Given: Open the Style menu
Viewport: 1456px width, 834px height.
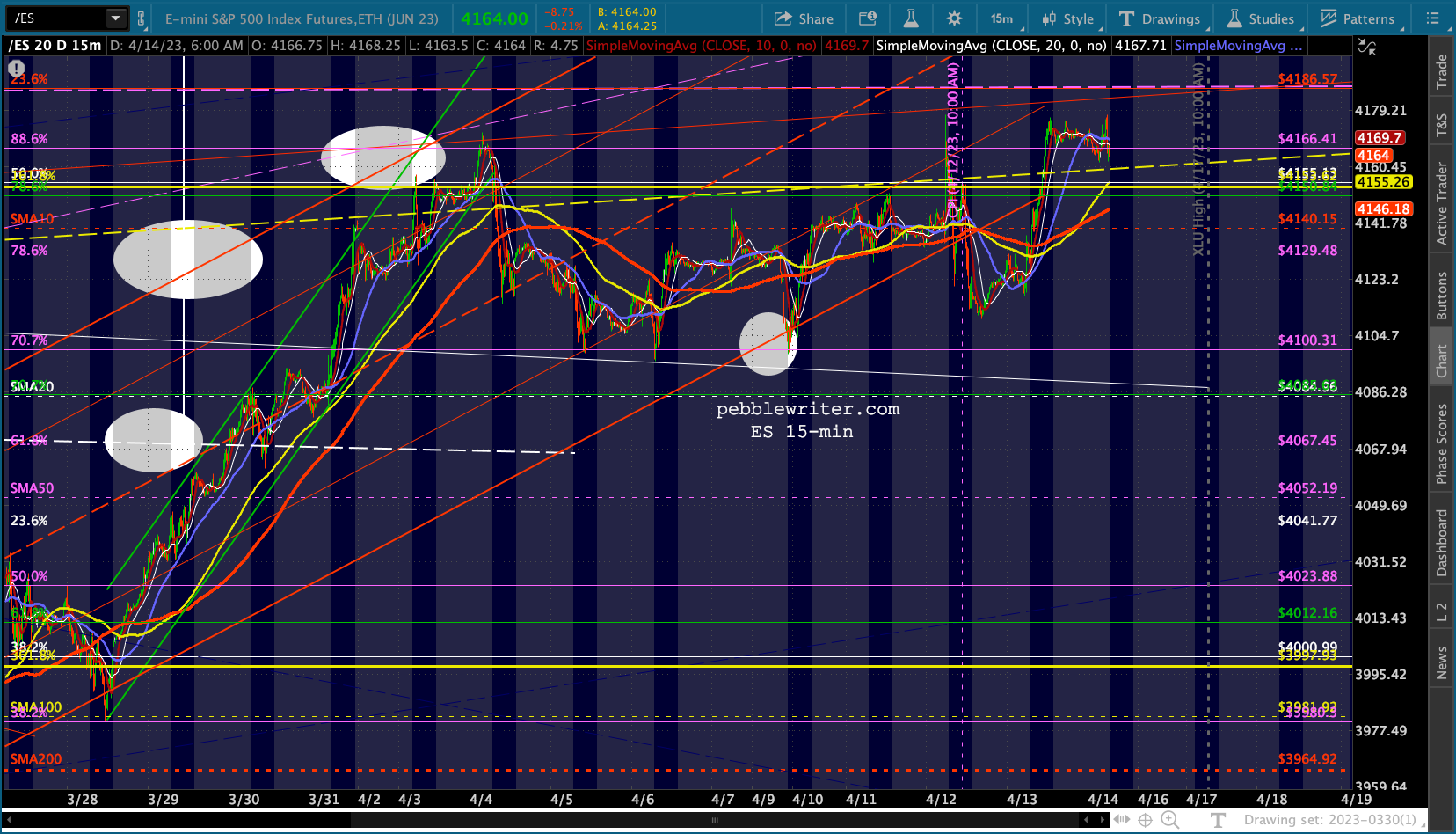Looking at the screenshot, I should tap(1068, 18).
